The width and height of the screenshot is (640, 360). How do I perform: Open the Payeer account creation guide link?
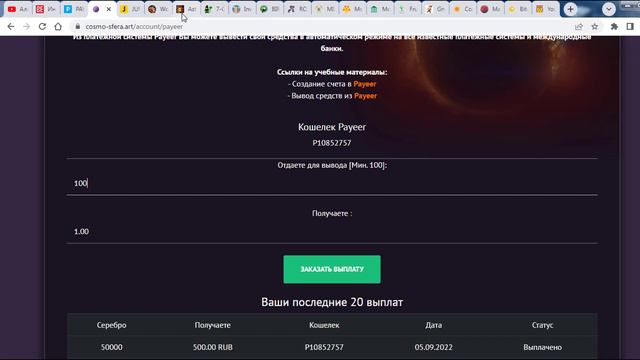[x=364, y=84]
